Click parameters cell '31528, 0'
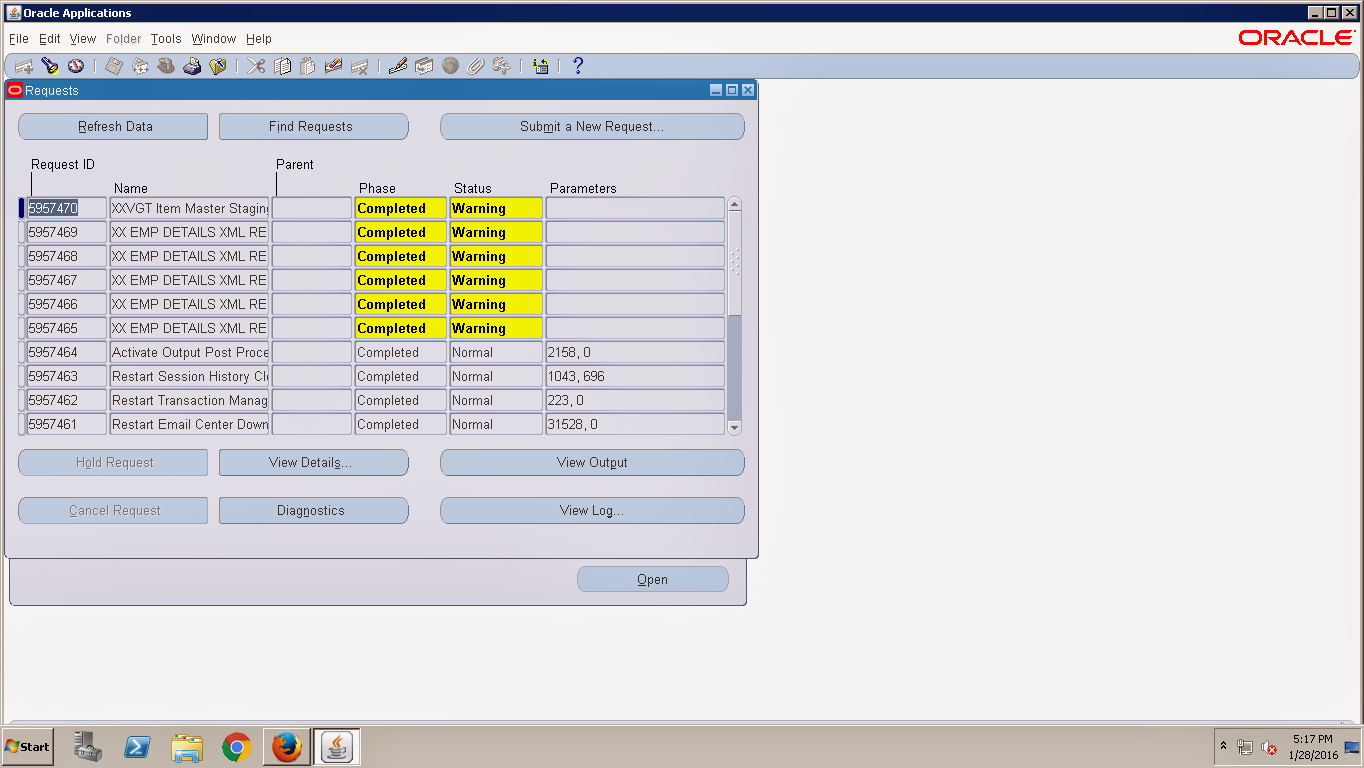The image size is (1364, 768). click(x=635, y=425)
